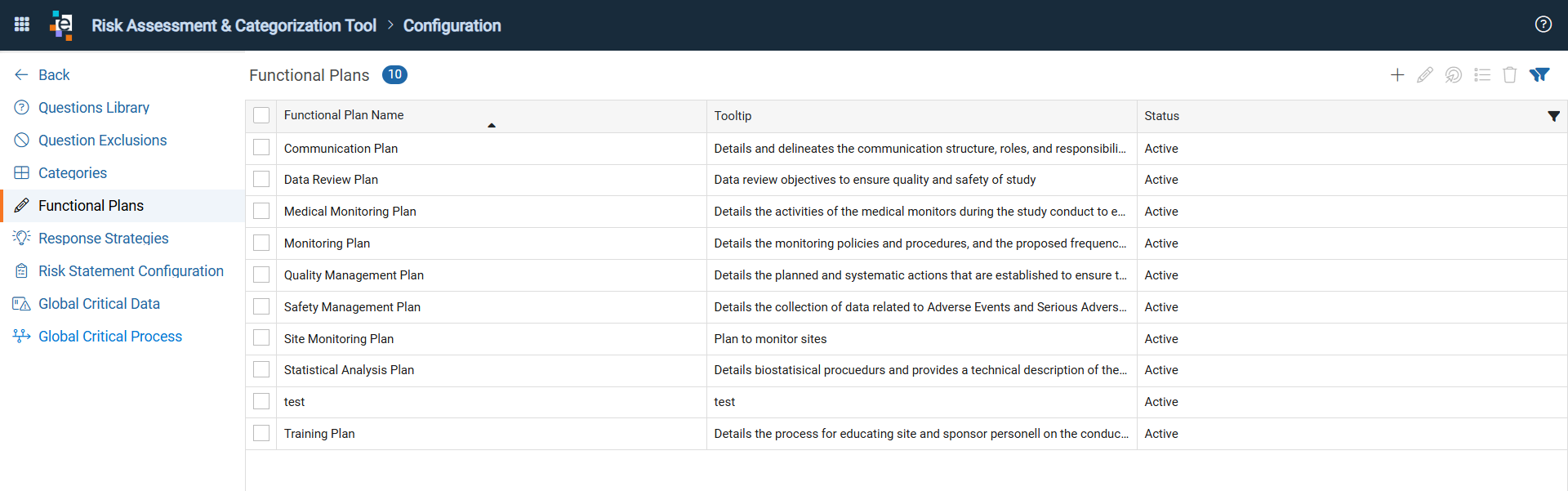
Task: Add a new functional plan with plus icon
Action: tap(1397, 75)
